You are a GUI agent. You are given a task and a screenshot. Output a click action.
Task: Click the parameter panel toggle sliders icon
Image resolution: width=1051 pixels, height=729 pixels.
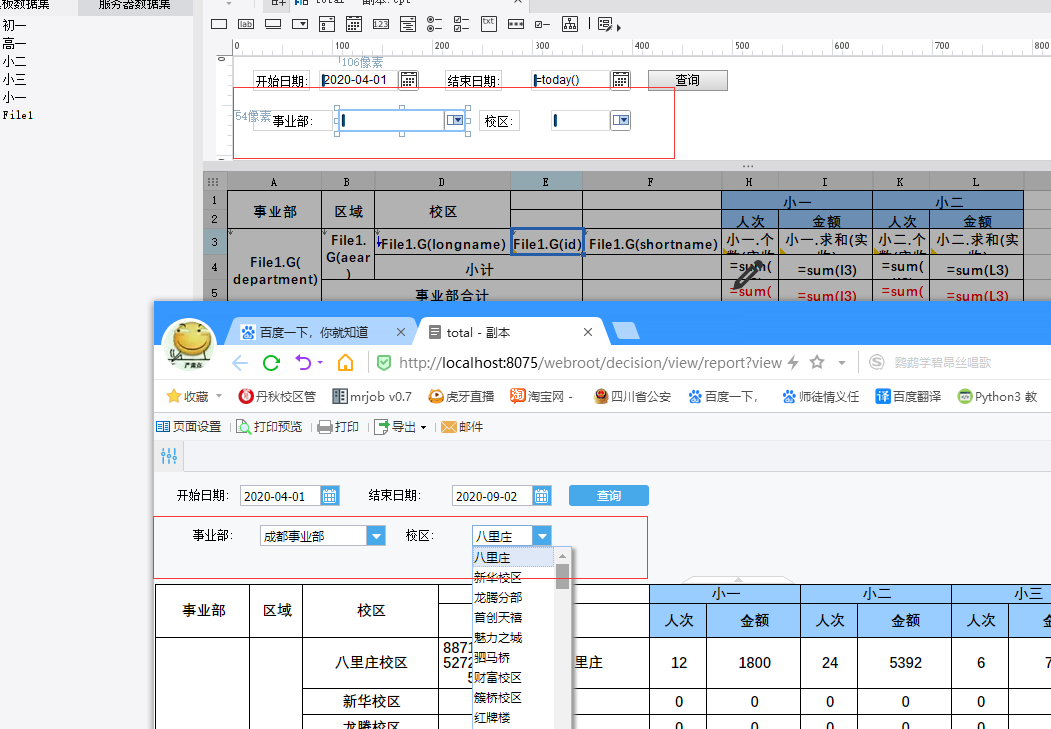169,457
